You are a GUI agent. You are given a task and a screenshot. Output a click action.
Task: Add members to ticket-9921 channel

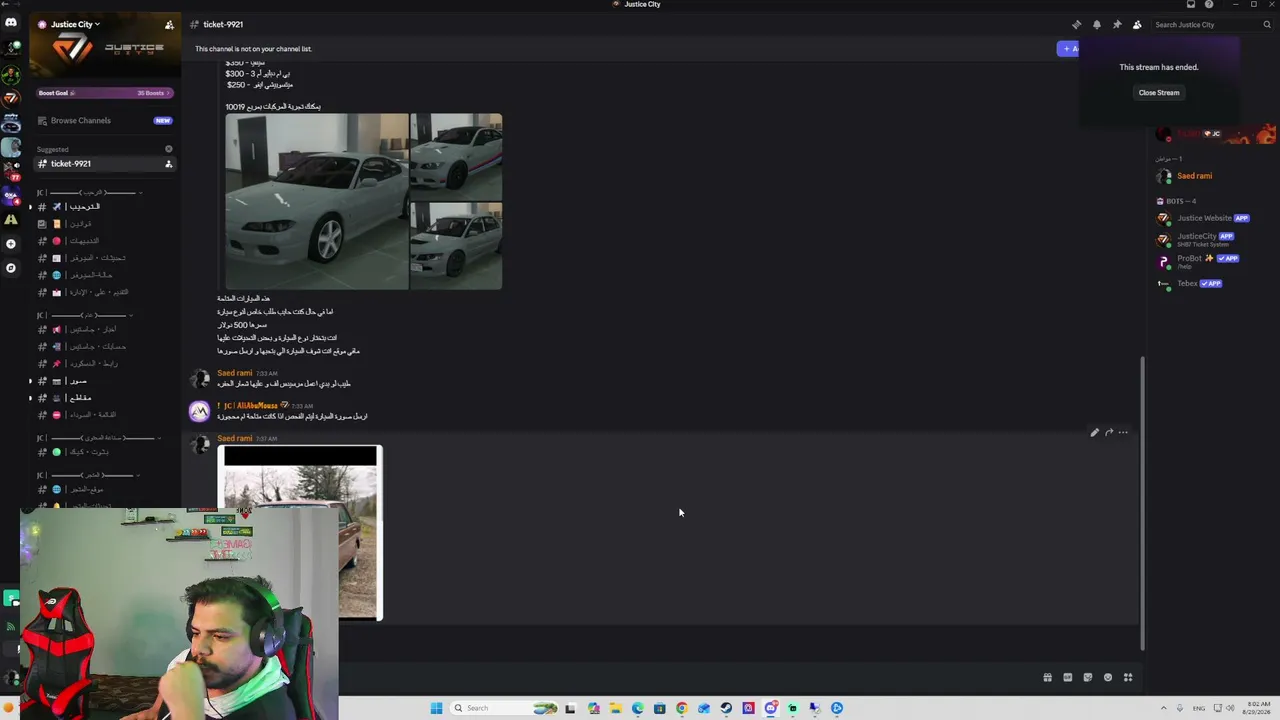point(168,164)
